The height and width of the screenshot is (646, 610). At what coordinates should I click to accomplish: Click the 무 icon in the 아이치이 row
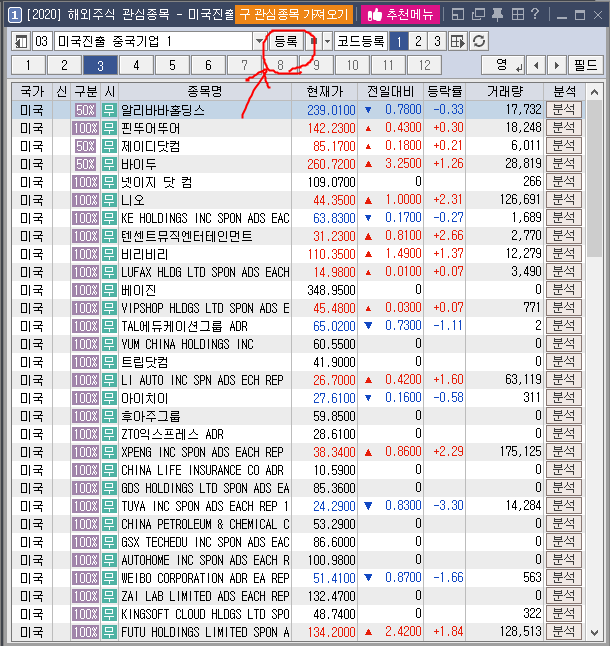(x=109, y=398)
